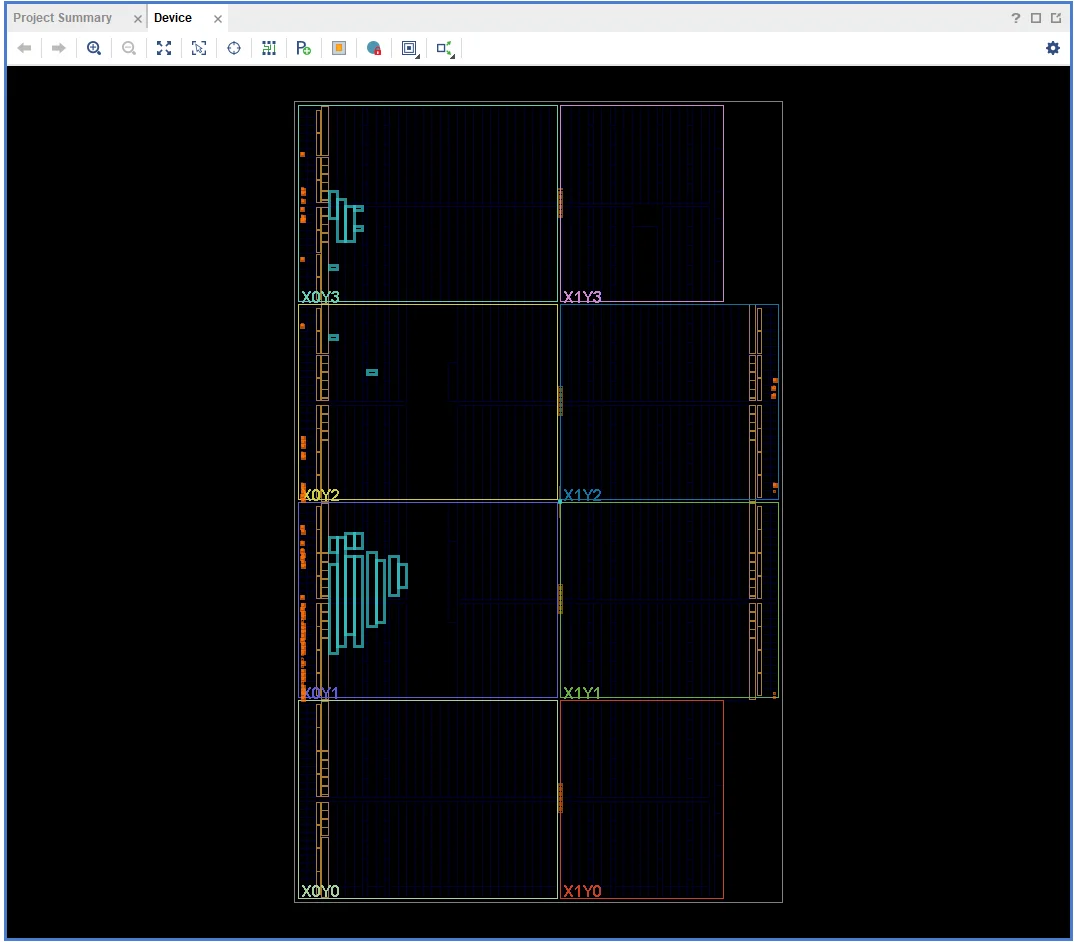Click the center crosshair target icon

234,48
